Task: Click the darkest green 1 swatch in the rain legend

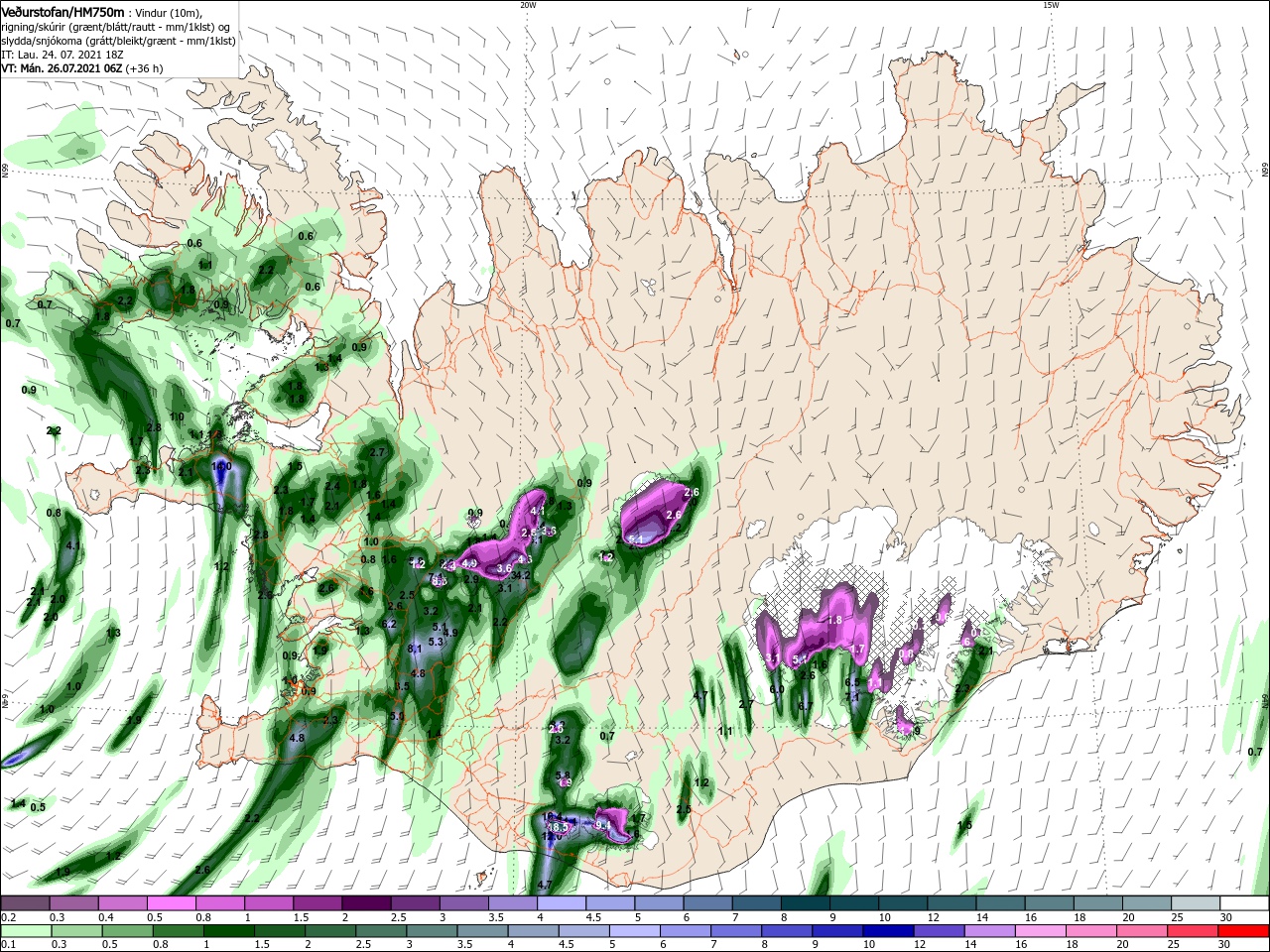Action: [228, 931]
